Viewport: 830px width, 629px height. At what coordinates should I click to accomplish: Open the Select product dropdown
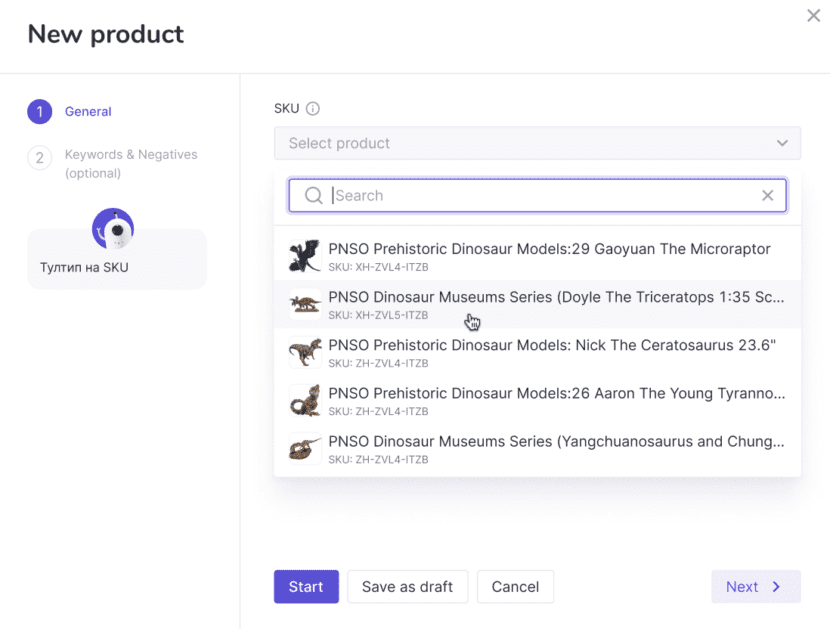pos(537,143)
